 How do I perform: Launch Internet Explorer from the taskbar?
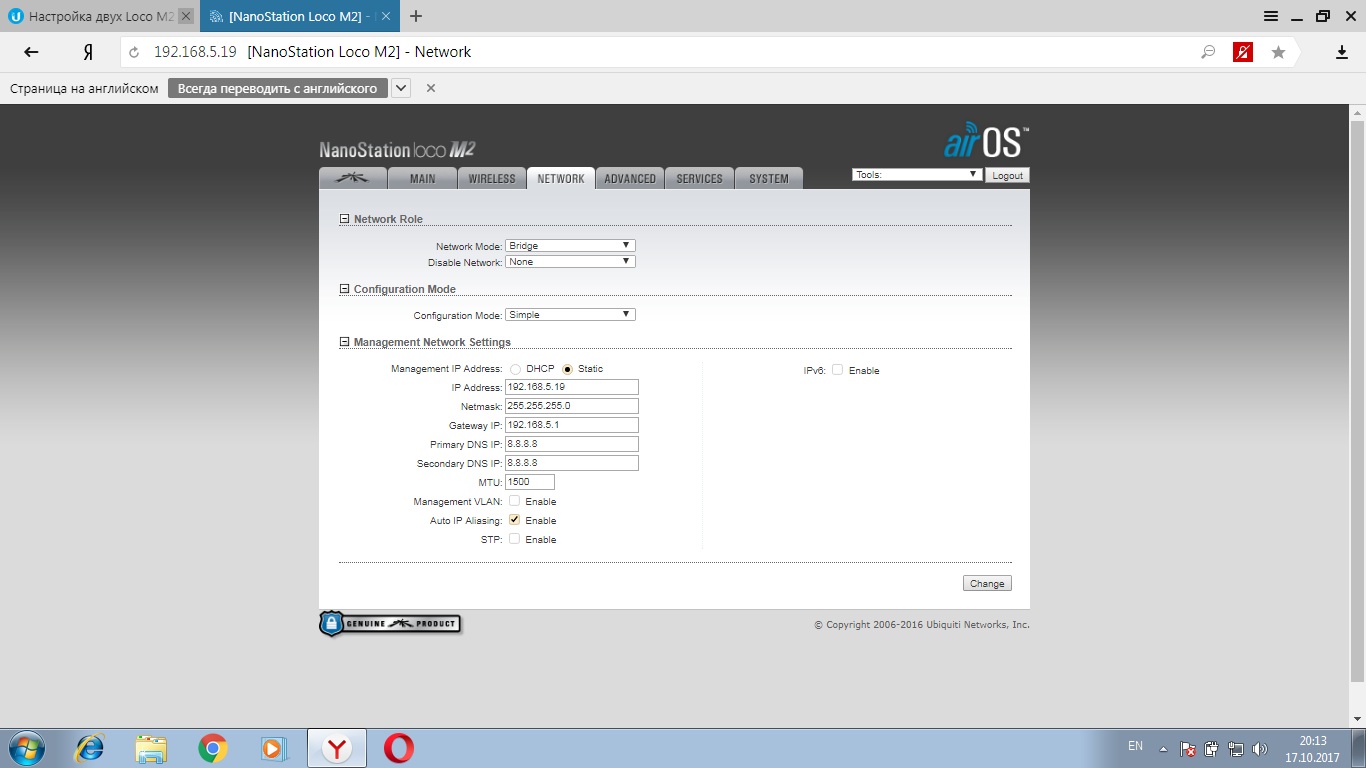pyautogui.click(x=90, y=748)
